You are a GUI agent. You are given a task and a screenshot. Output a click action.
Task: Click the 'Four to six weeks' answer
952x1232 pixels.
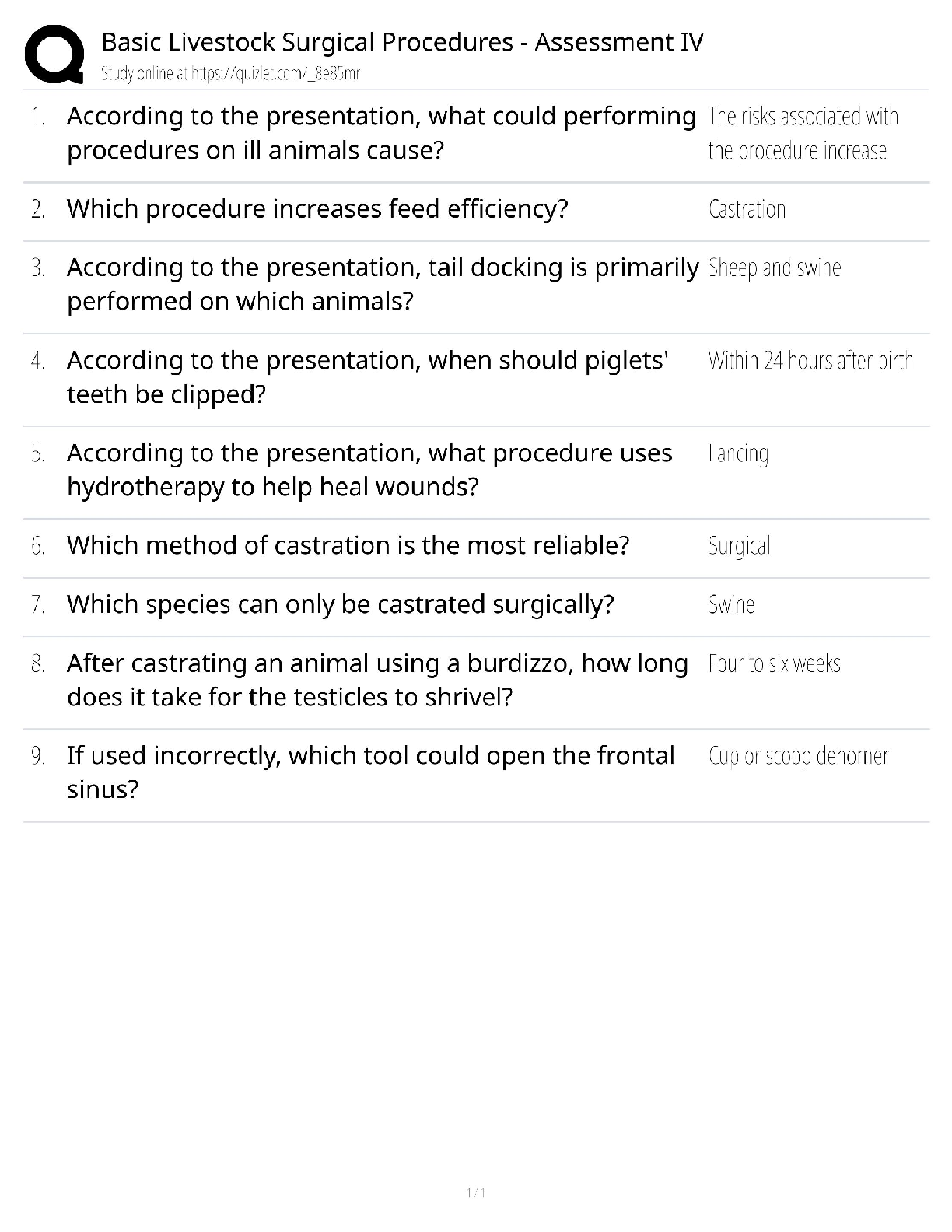pos(774,663)
